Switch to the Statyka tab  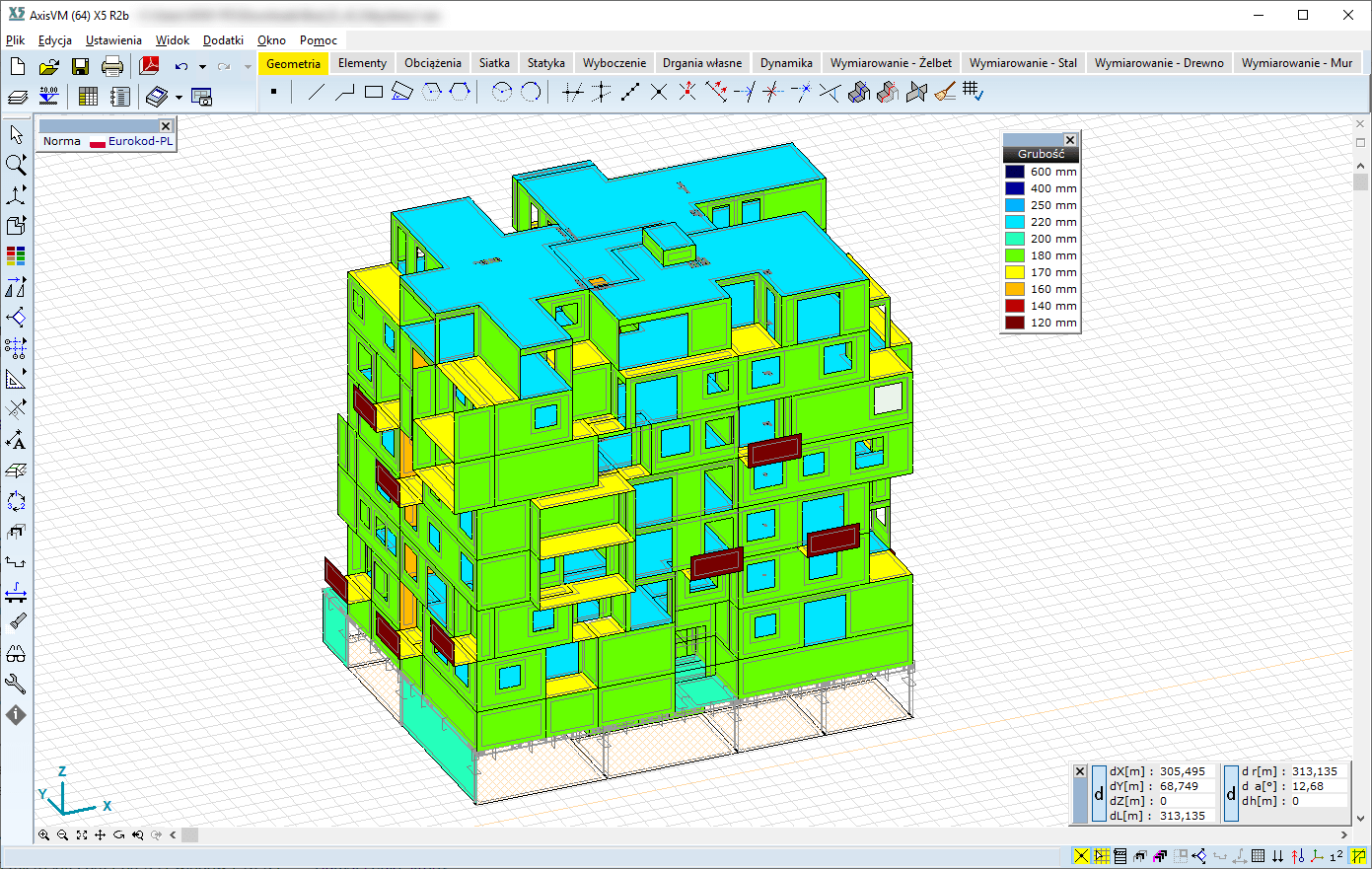pos(545,61)
